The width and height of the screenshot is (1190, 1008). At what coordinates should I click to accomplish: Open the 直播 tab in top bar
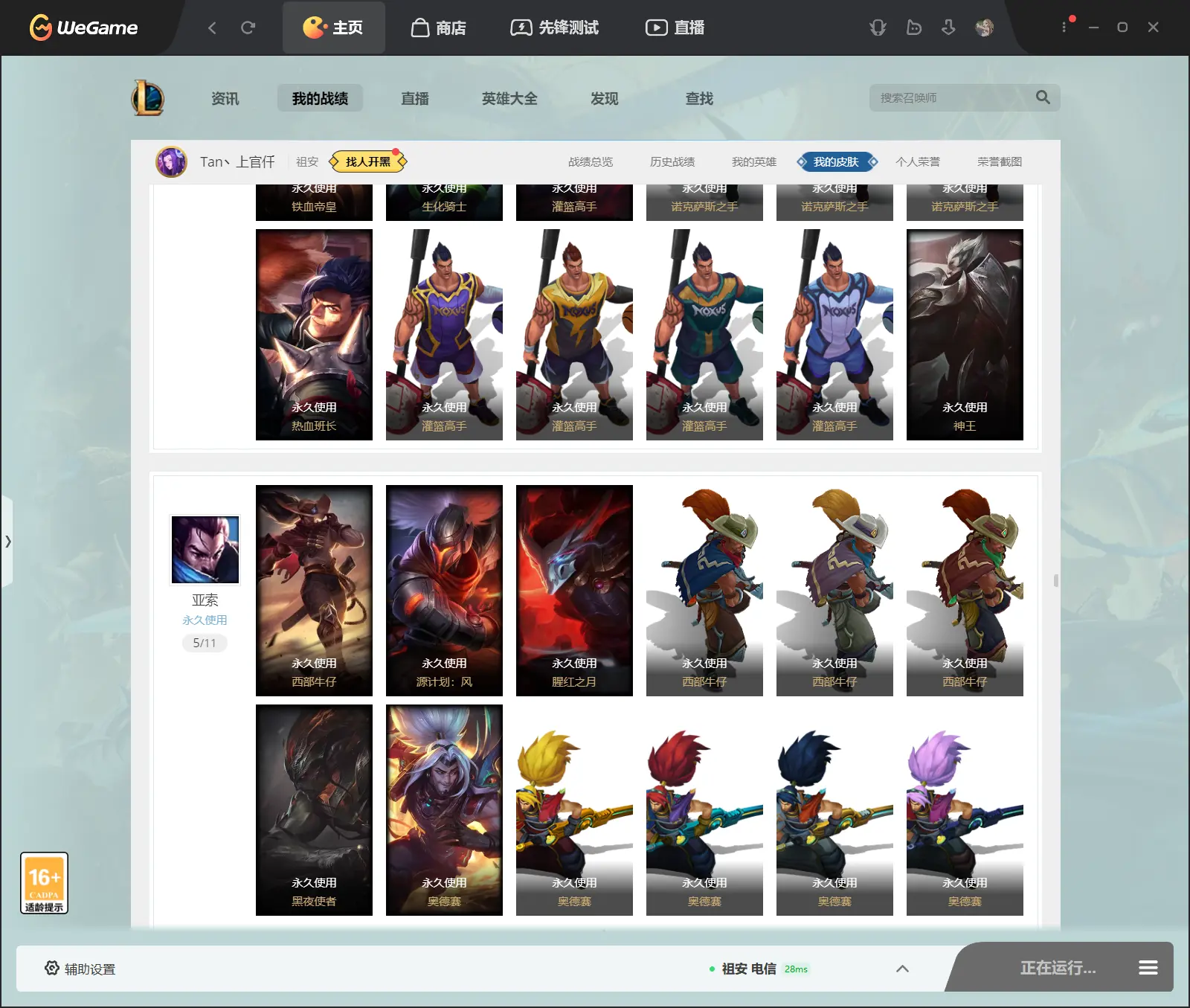(x=675, y=28)
